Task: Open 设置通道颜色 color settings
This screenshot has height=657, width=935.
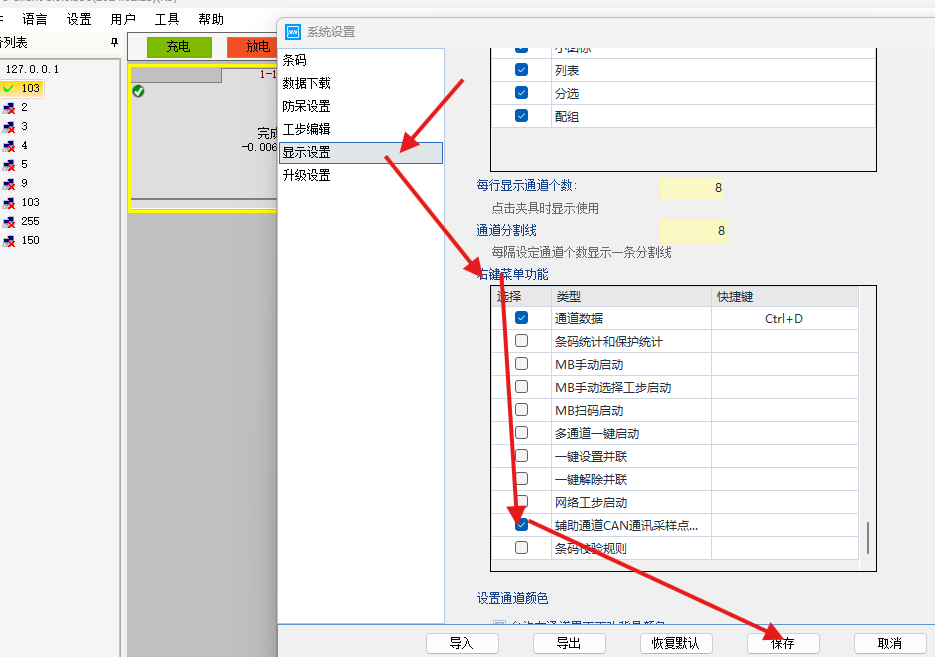Action: click(x=512, y=598)
